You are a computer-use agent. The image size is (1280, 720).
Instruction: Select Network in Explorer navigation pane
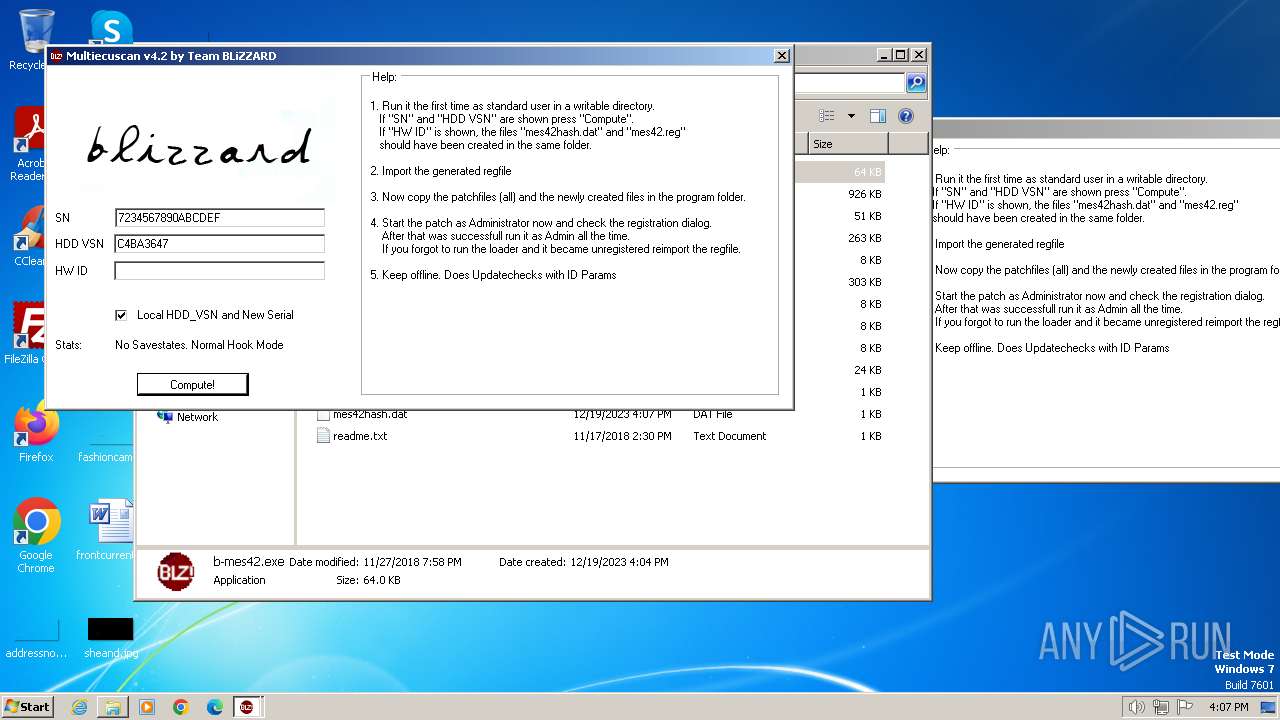click(197, 417)
